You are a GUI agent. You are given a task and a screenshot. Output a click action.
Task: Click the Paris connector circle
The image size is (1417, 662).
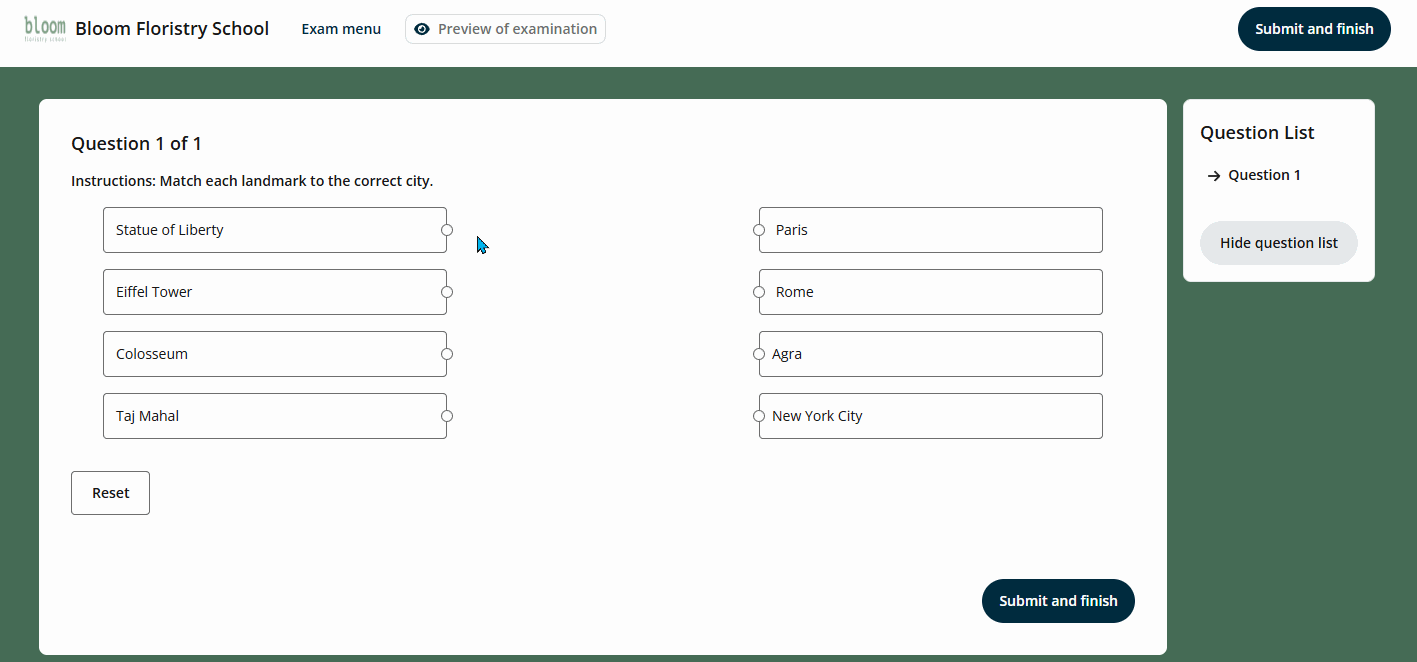(759, 230)
